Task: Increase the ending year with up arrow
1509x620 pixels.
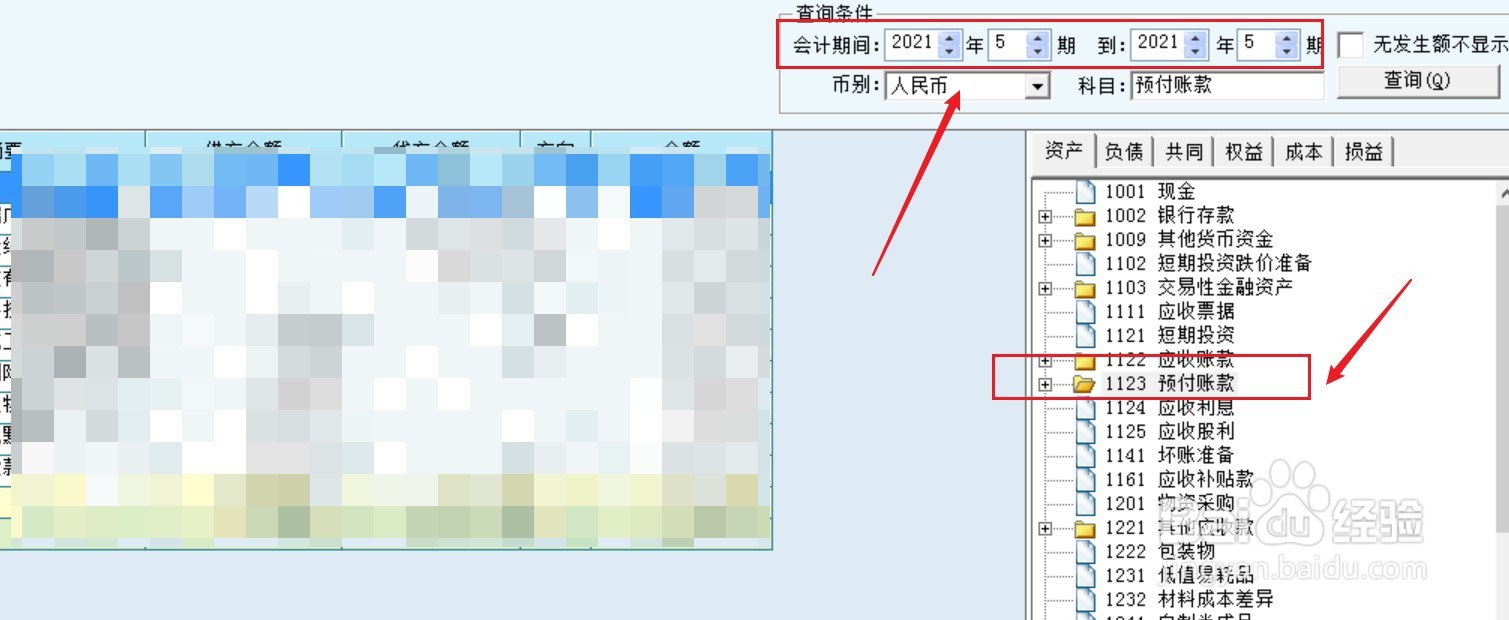Action: (x=1195, y=38)
